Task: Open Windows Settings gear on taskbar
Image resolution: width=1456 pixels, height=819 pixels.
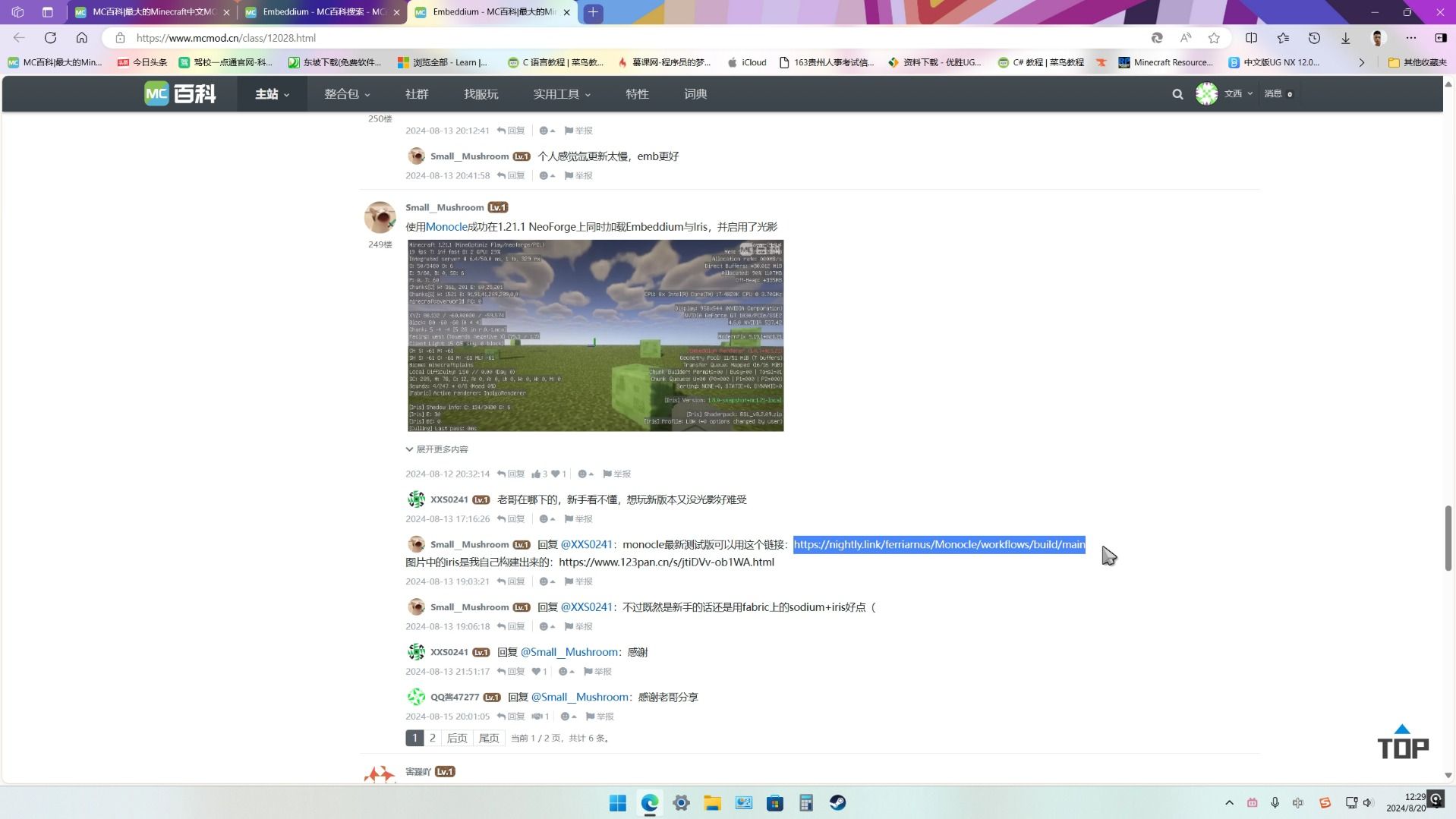Action: coord(681,803)
